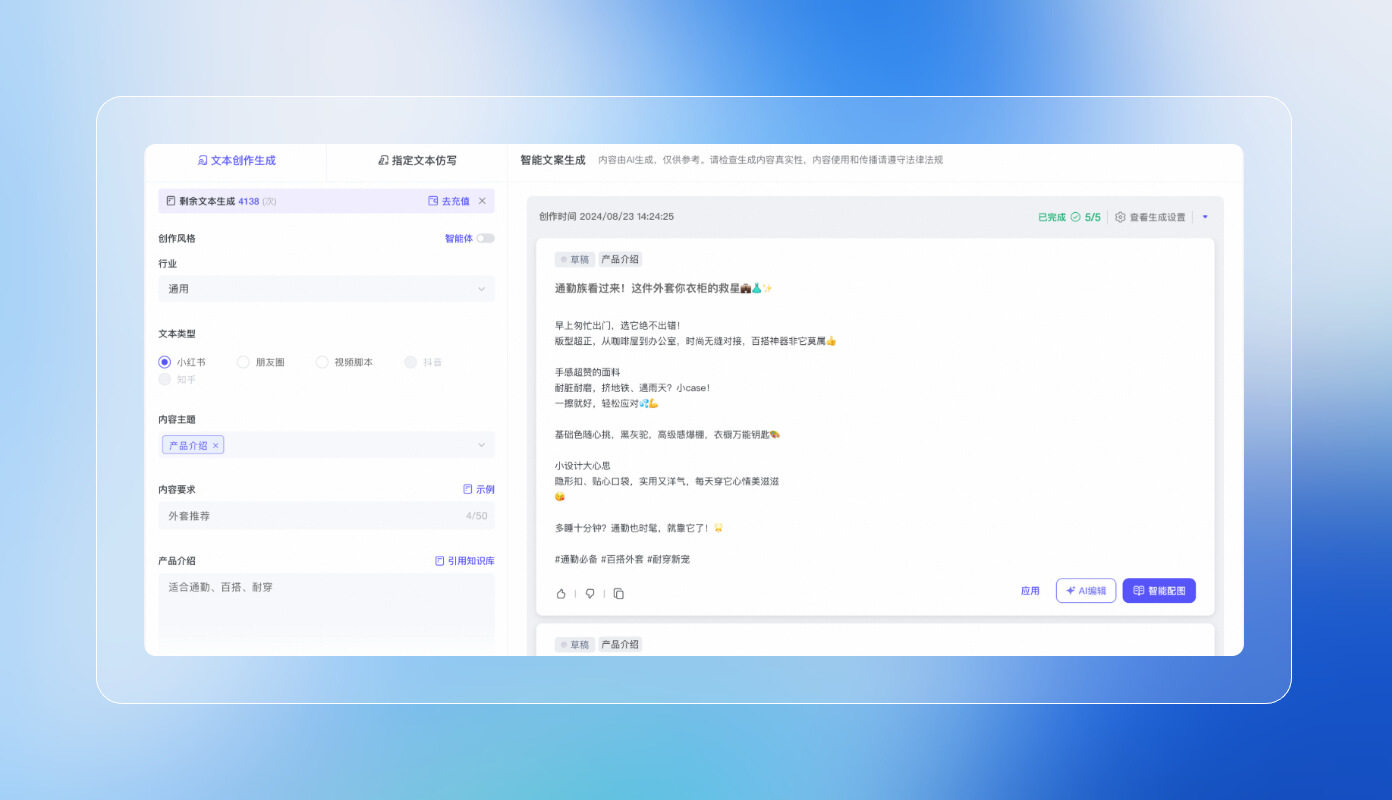
Task: Click the 已完成 5/5 status
Action: [1069, 217]
